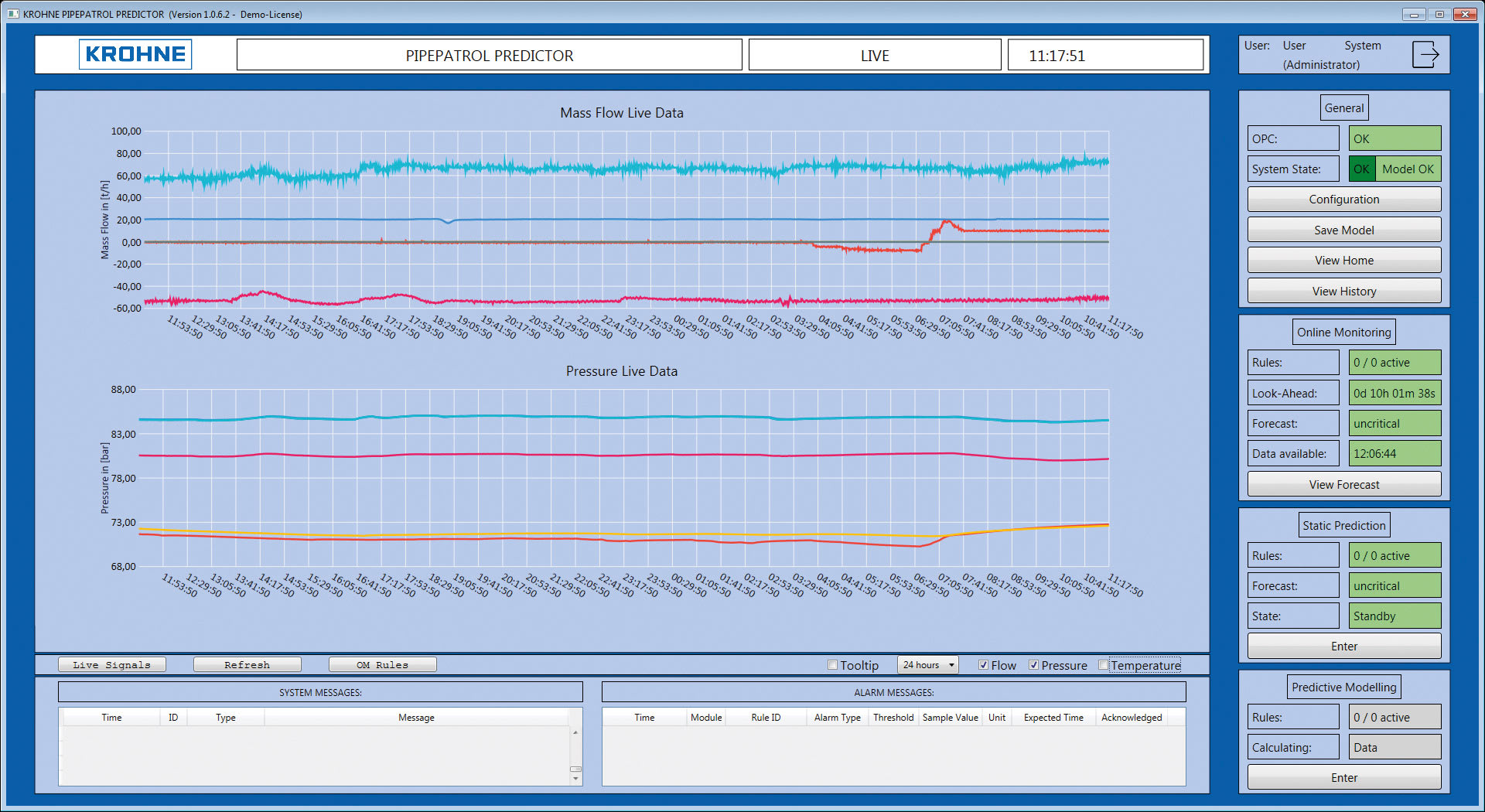Screen dimensions: 1485x812
Task: Close the Pipepatrol Predictor window
Action: [x=1465, y=14]
